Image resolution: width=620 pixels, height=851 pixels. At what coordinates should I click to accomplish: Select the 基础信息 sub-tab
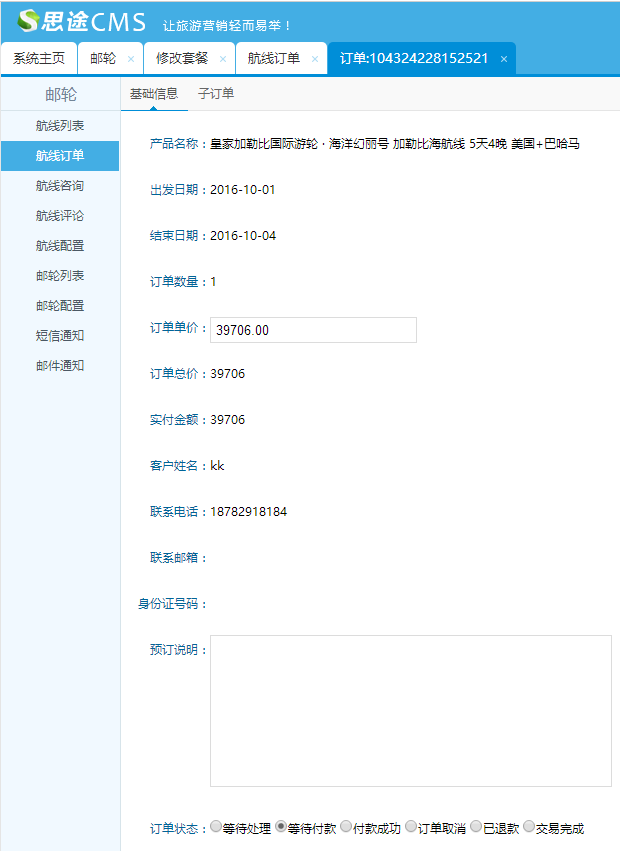click(154, 94)
